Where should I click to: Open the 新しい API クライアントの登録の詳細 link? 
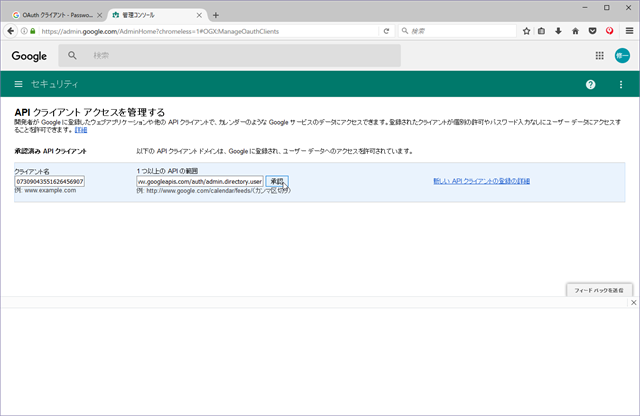pos(481,181)
